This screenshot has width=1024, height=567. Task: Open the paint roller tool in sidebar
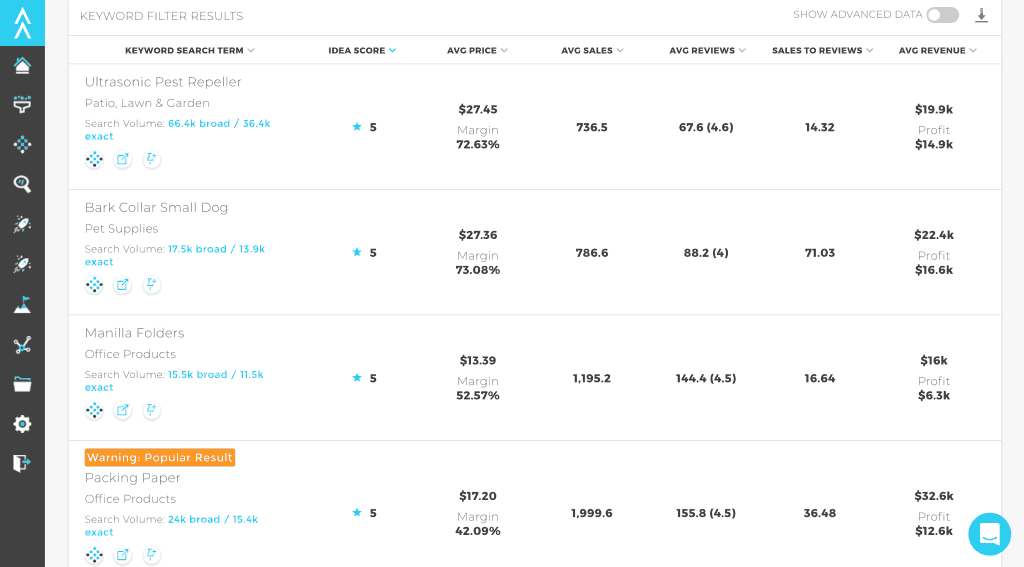pos(22,104)
